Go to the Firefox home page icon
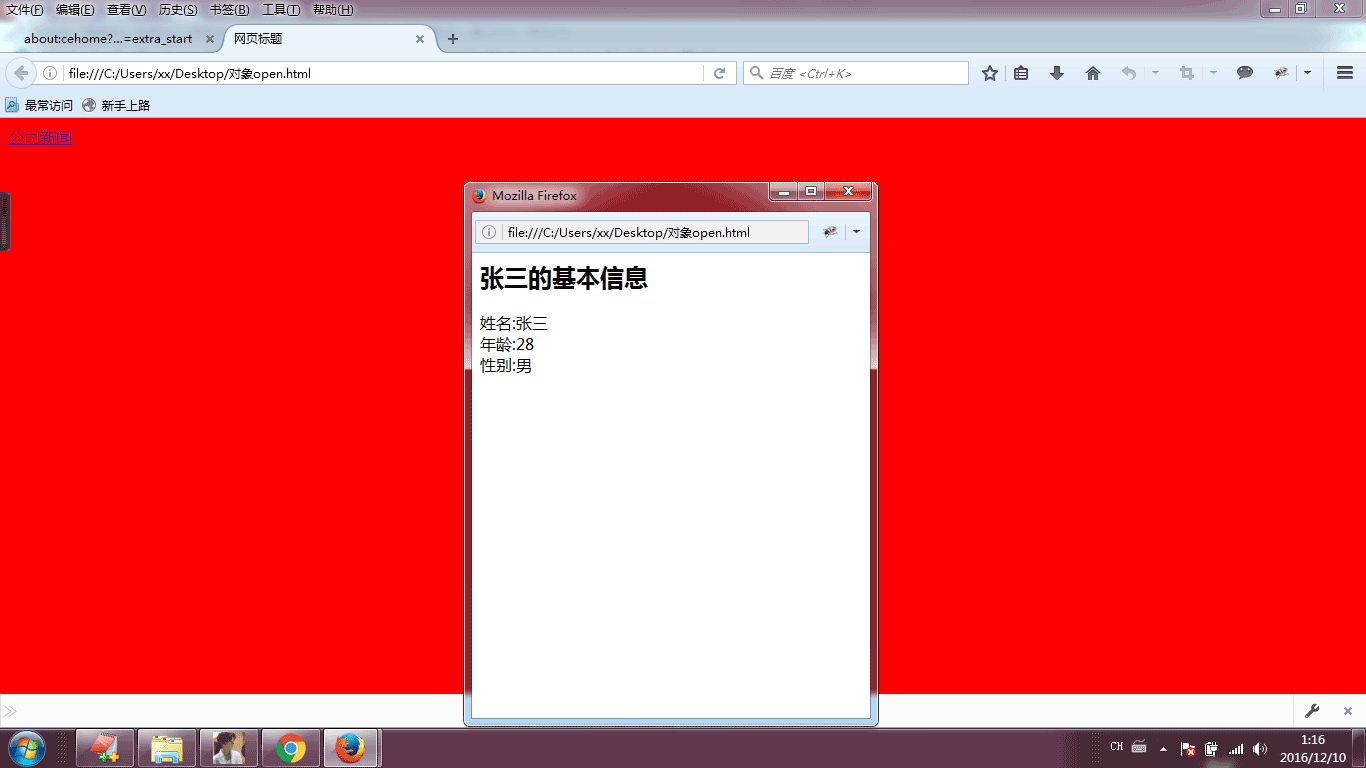Viewport: 1366px width, 768px height. [x=1092, y=73]
